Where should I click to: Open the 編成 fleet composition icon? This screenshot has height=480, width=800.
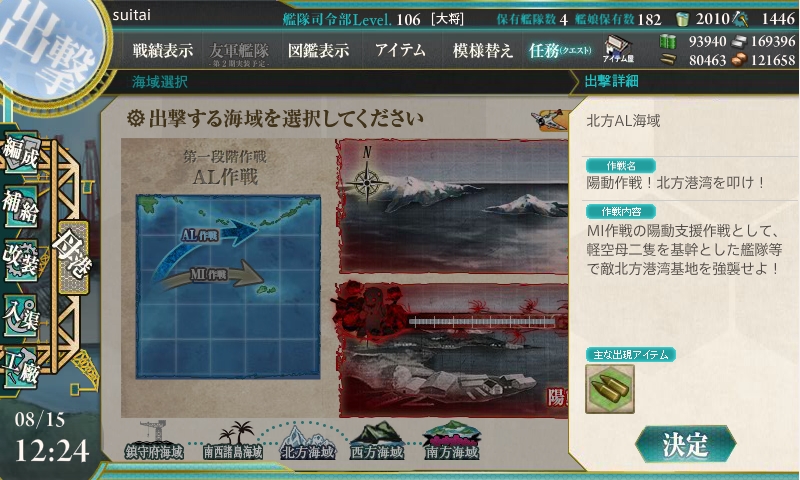[x=20, y=153]
